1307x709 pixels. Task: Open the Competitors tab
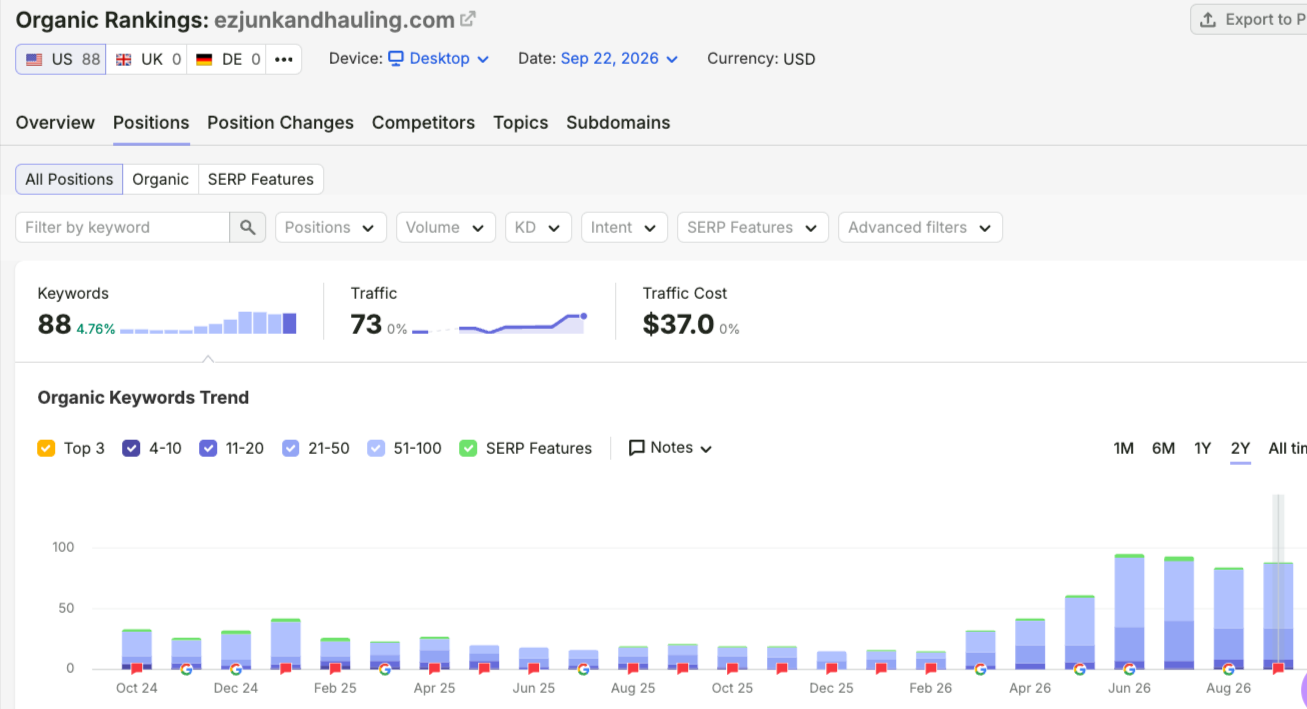click(423, 123)
